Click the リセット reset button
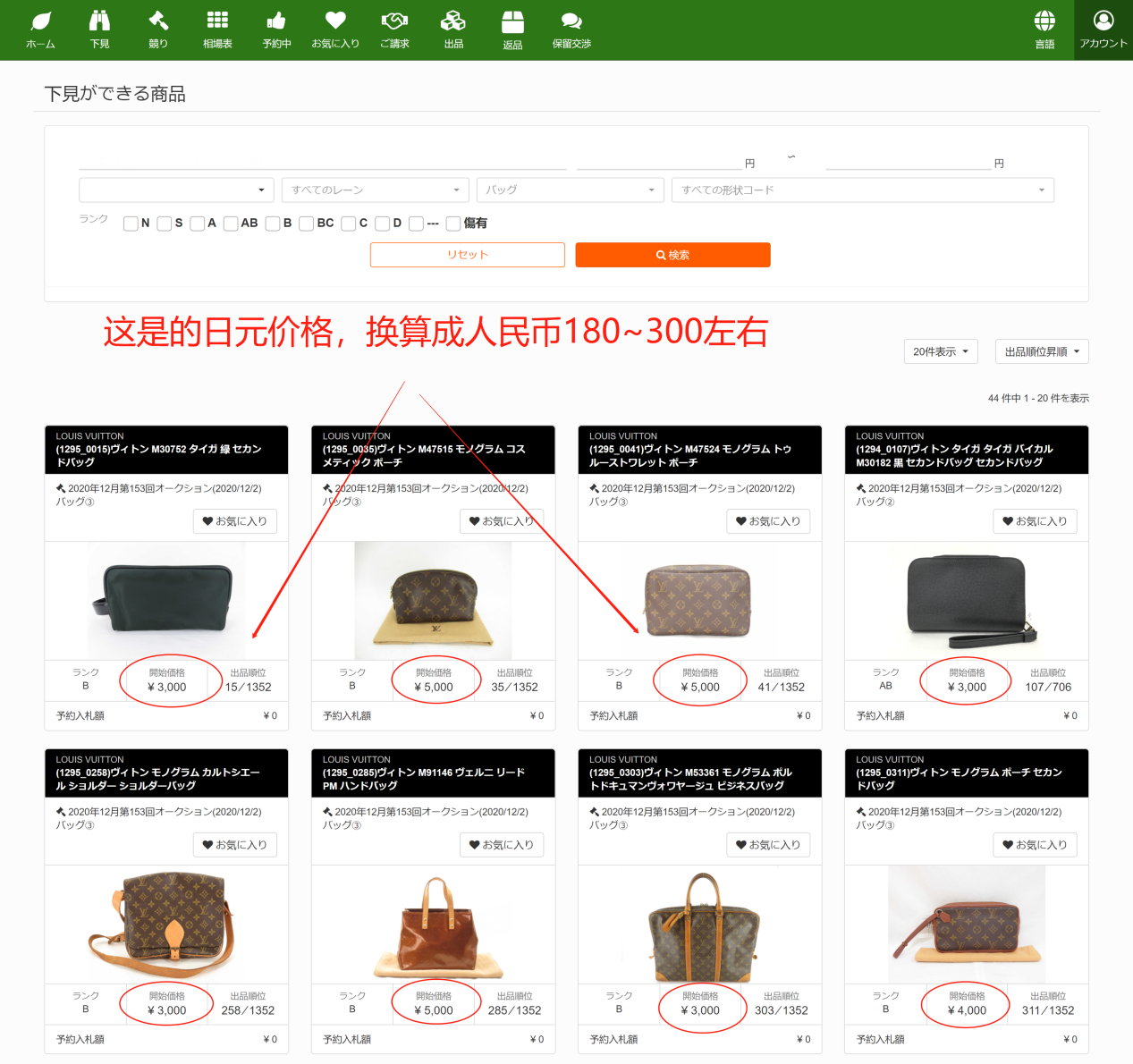Screen dimensions: 1133x1064 click(x=468, y=255)
